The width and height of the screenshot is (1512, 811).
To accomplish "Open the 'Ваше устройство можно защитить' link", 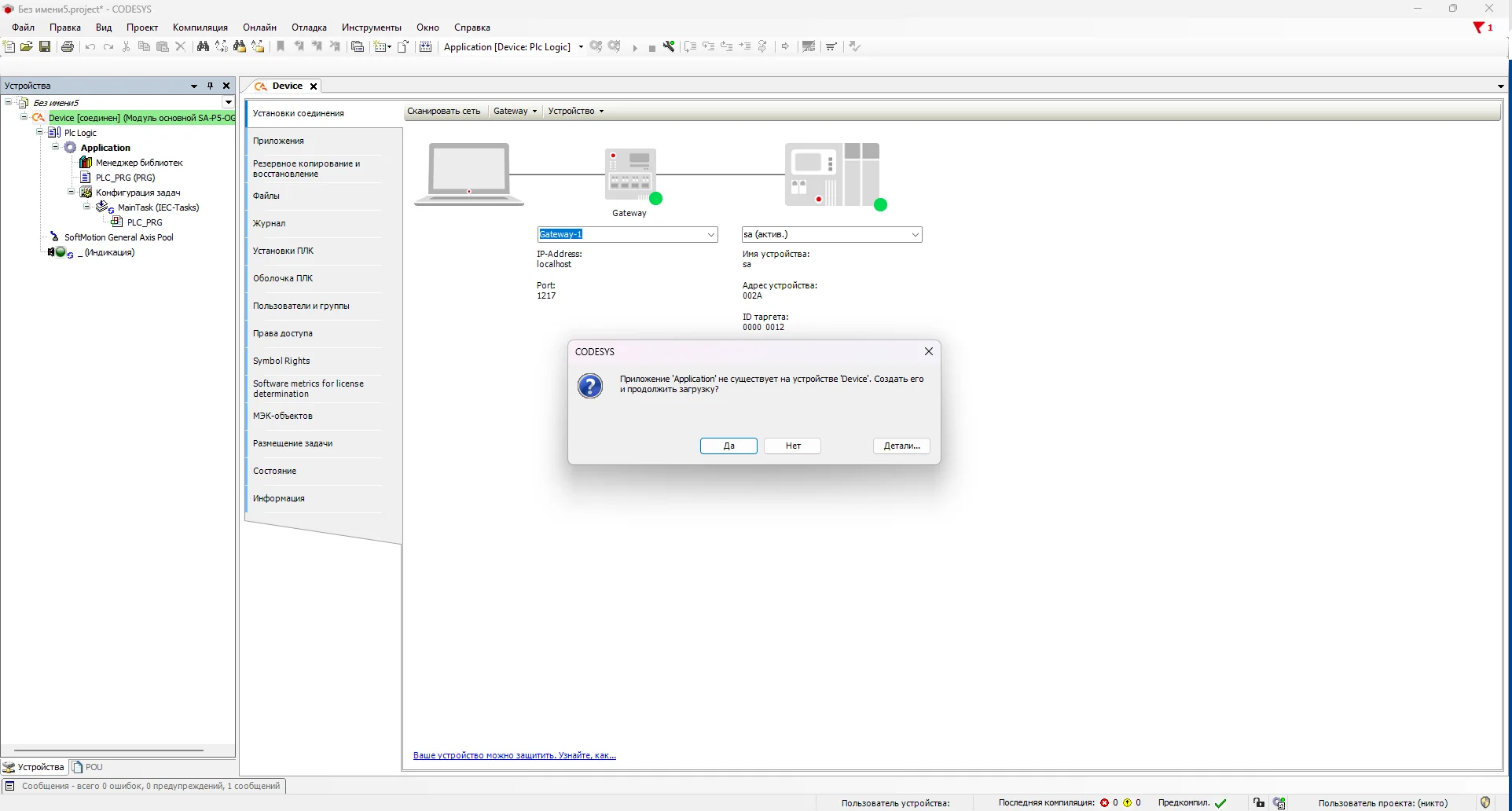I will coord(515,756).
